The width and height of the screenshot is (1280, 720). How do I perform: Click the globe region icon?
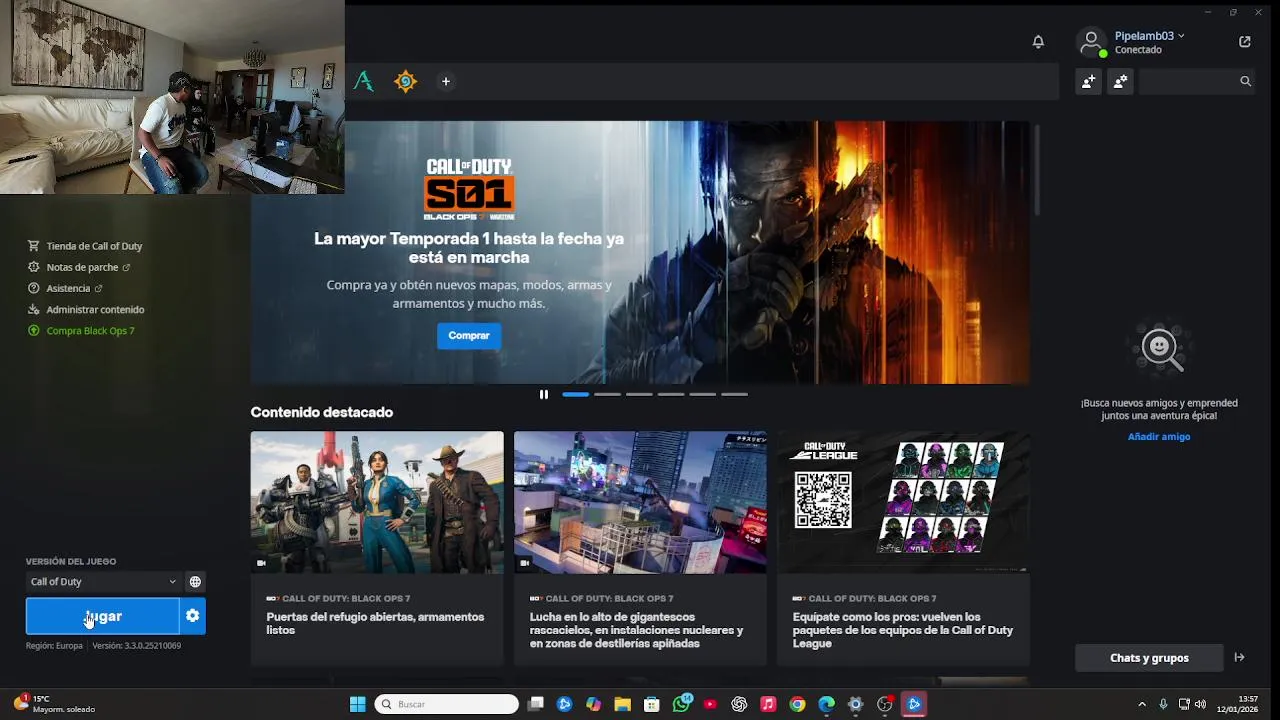pos(195,581)
